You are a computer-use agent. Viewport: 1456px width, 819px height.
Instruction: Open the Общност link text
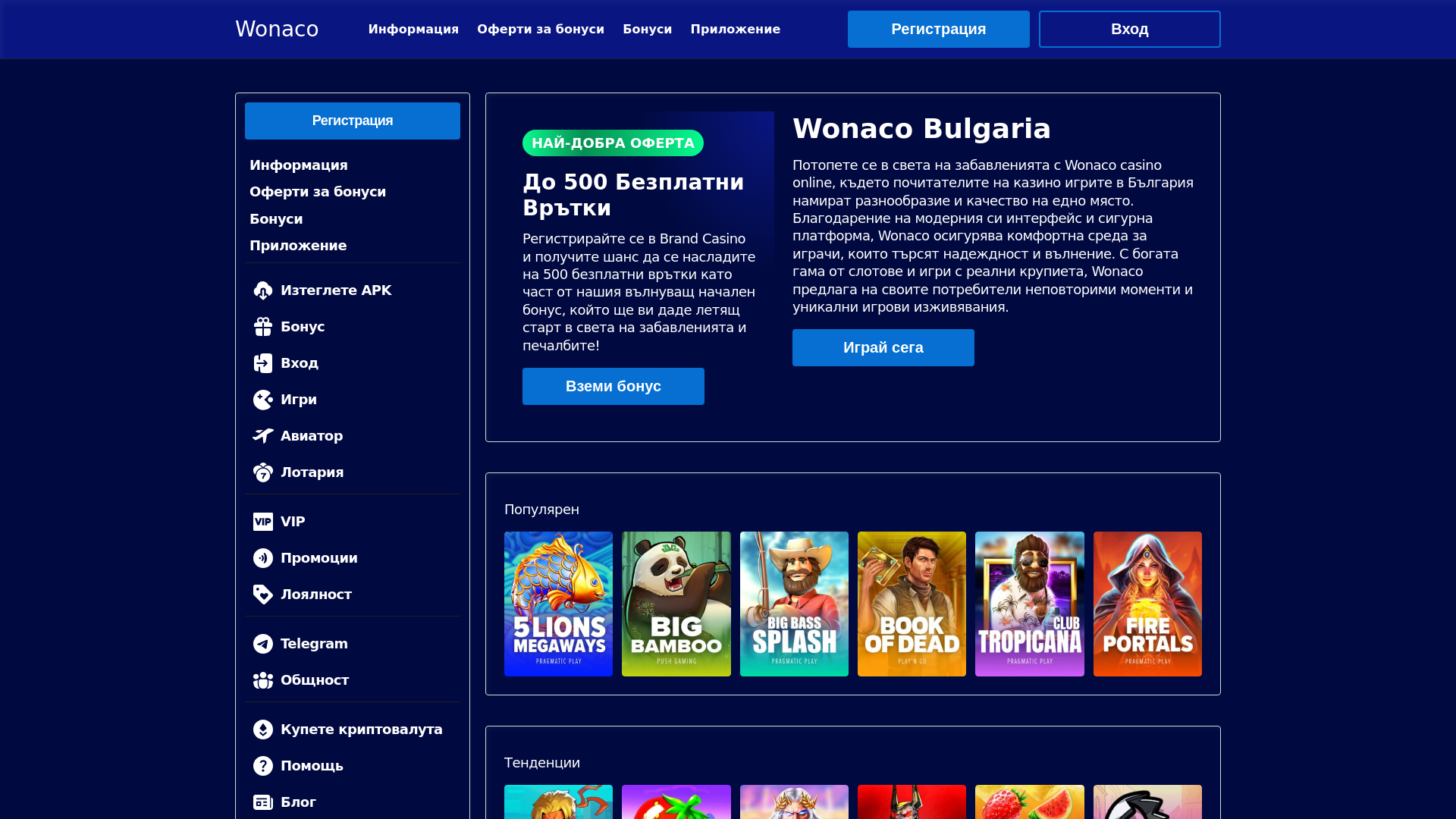tap(315, 680)
